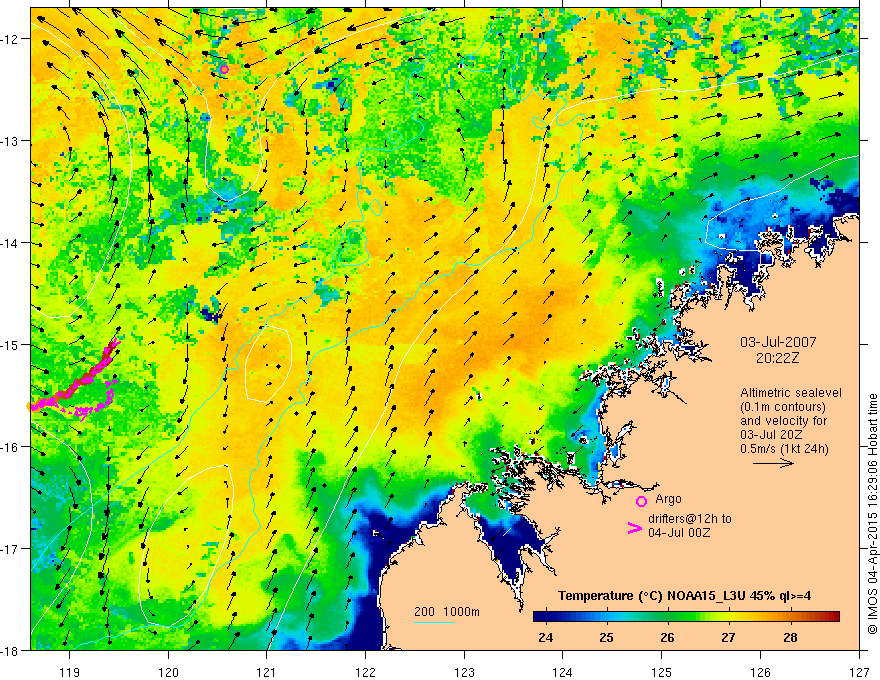
Task: Click the longitude label 126
Action: pyautogui.click(x=760, y=673)
